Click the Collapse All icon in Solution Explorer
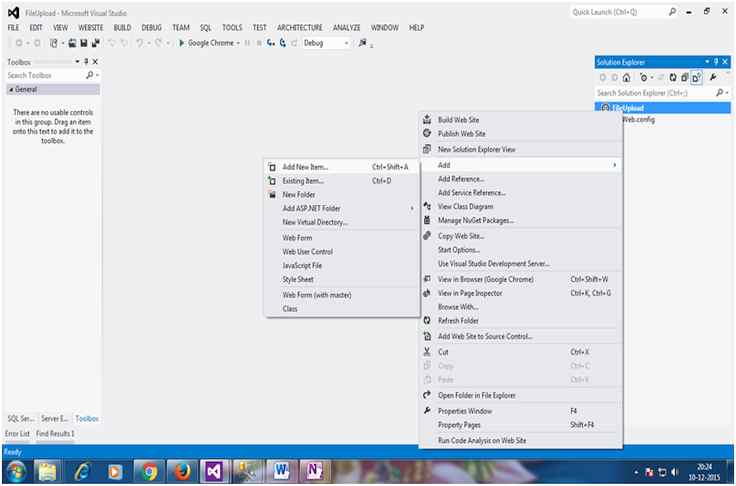 [684, 77]
